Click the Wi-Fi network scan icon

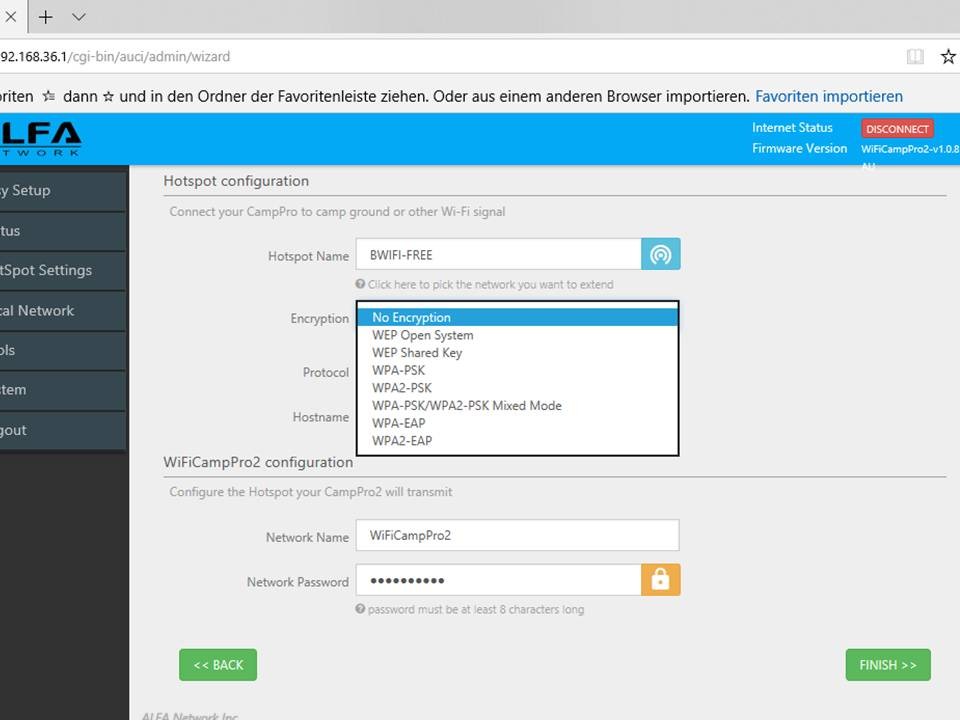tap(661, 254)
